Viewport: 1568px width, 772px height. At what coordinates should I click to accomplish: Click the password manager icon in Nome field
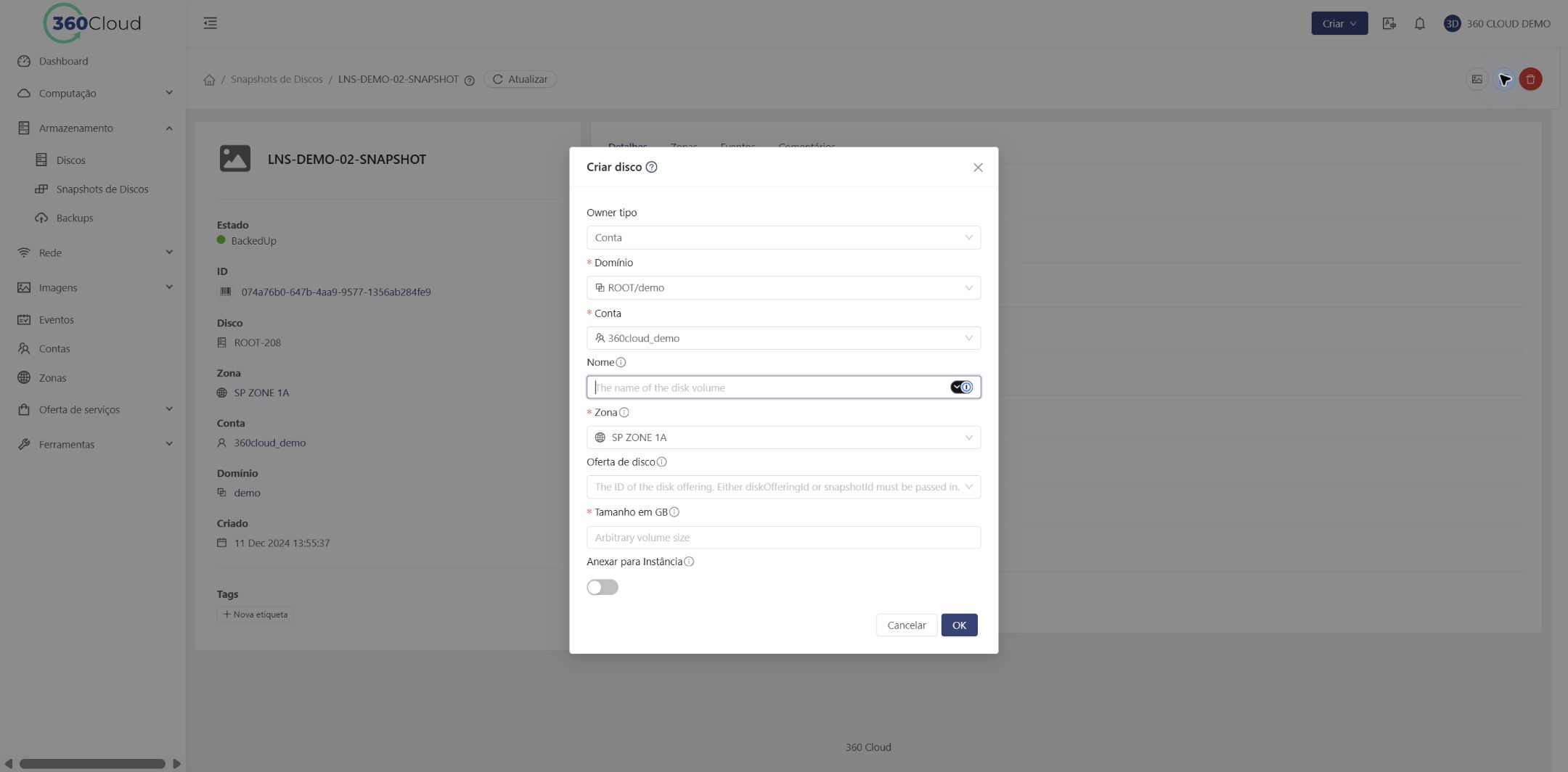[x=961, y=387]
